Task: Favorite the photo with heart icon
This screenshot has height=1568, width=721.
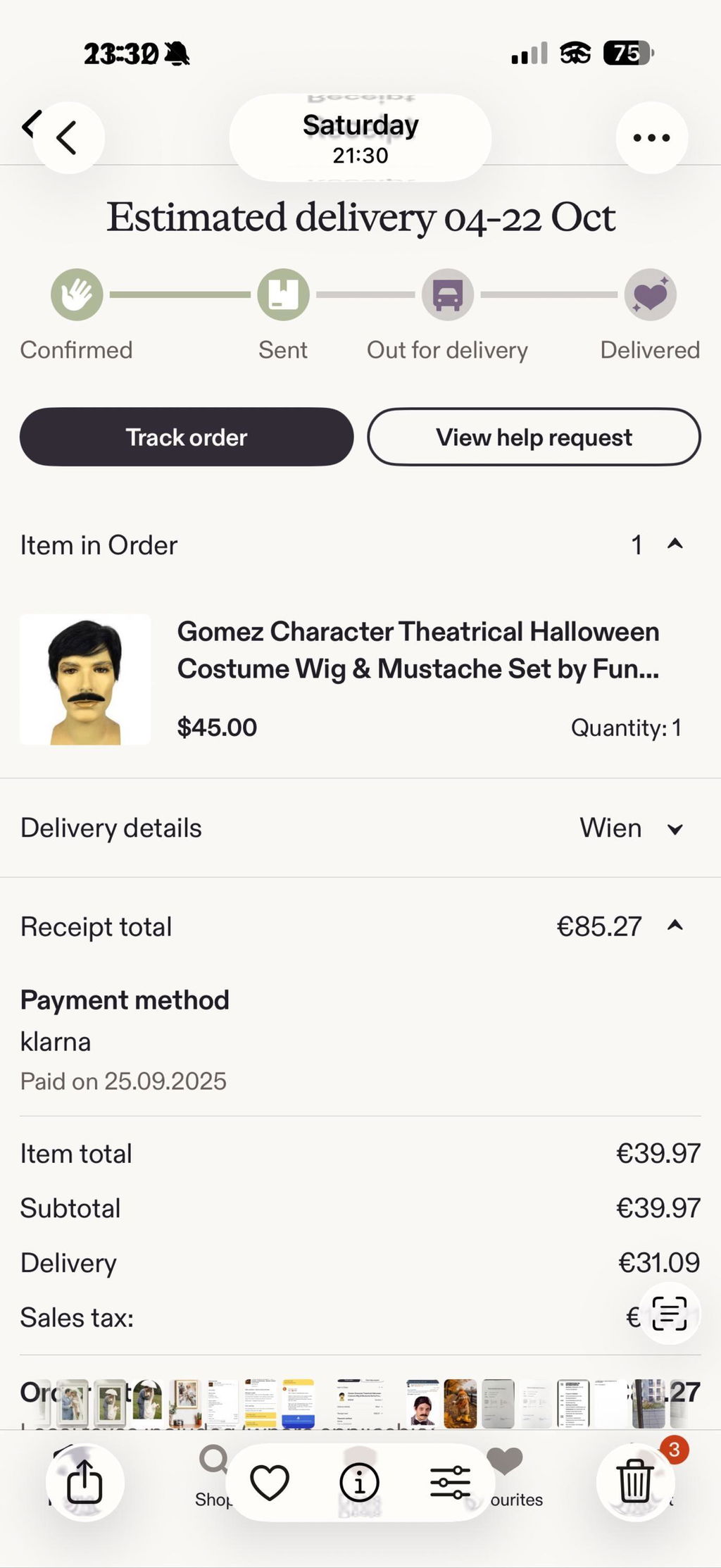Action: click(x=270, y=1482)
